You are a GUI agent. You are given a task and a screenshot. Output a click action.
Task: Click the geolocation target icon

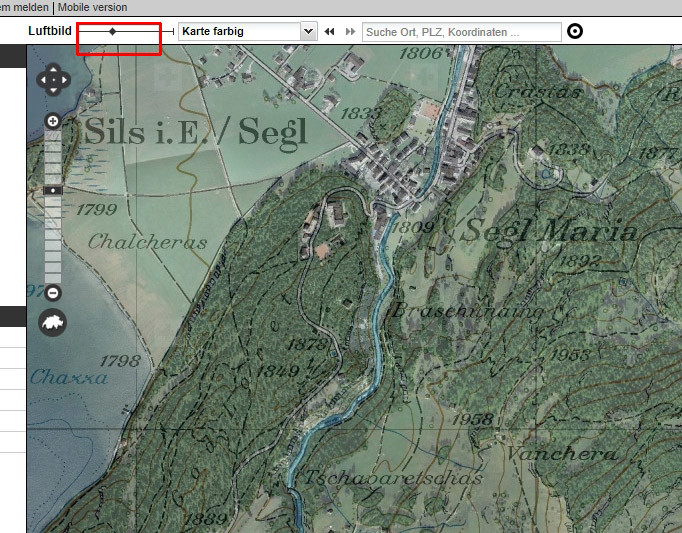click(x=575, y=32)
